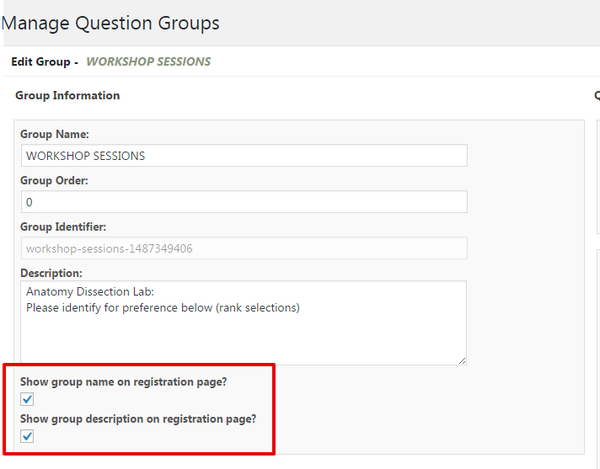
Task: Click the "Group Identifier:" label
Action: pos(63,227)
